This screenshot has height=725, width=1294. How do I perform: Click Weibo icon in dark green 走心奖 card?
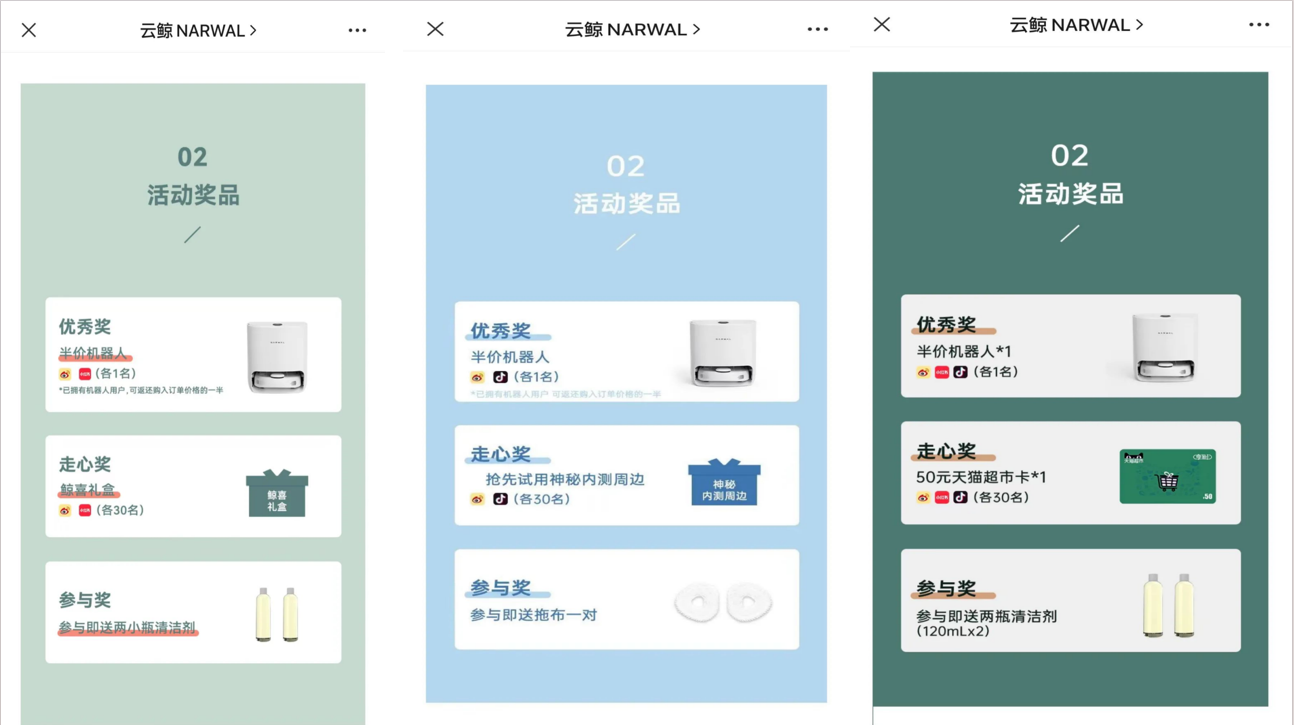[x=923, y=497]
